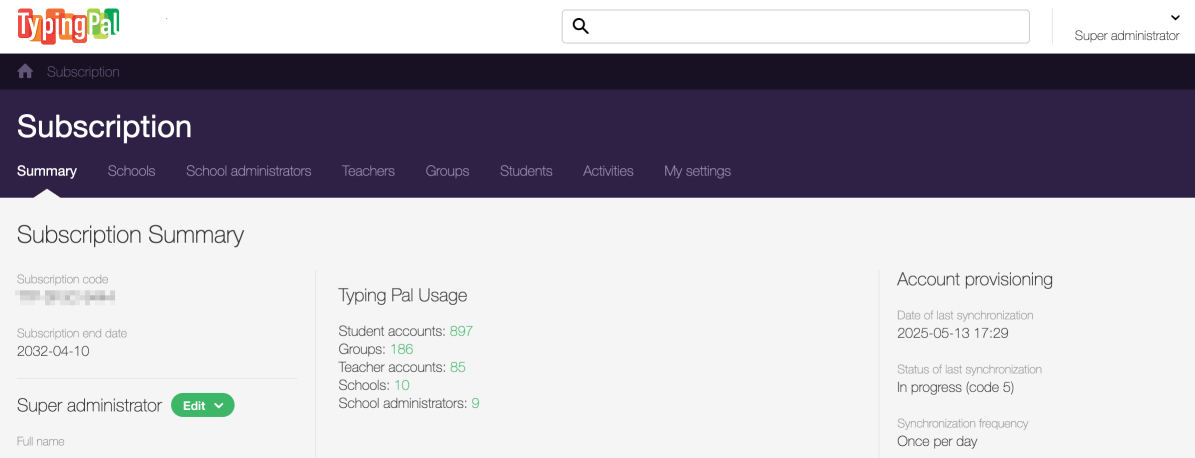Switch to the Schools tab

pos(131,171)
